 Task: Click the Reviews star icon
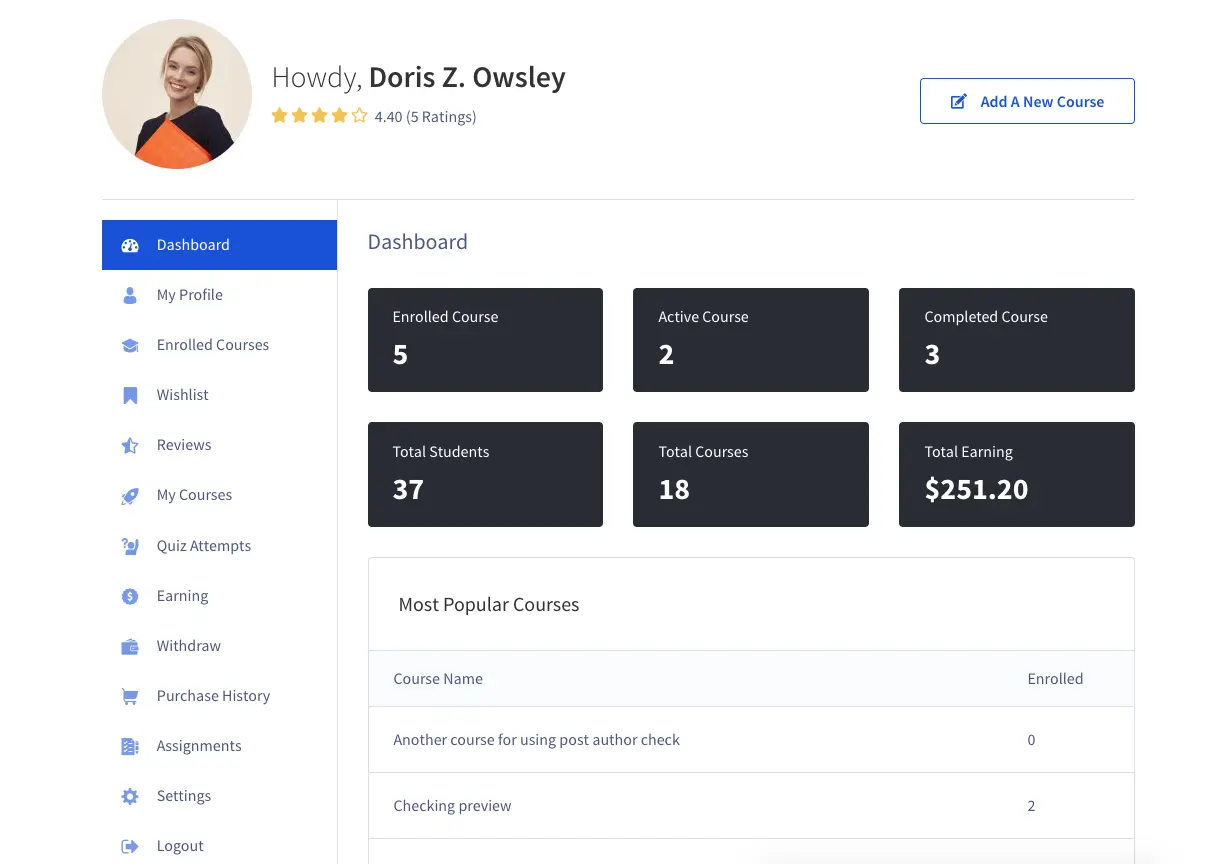[130, 446]
